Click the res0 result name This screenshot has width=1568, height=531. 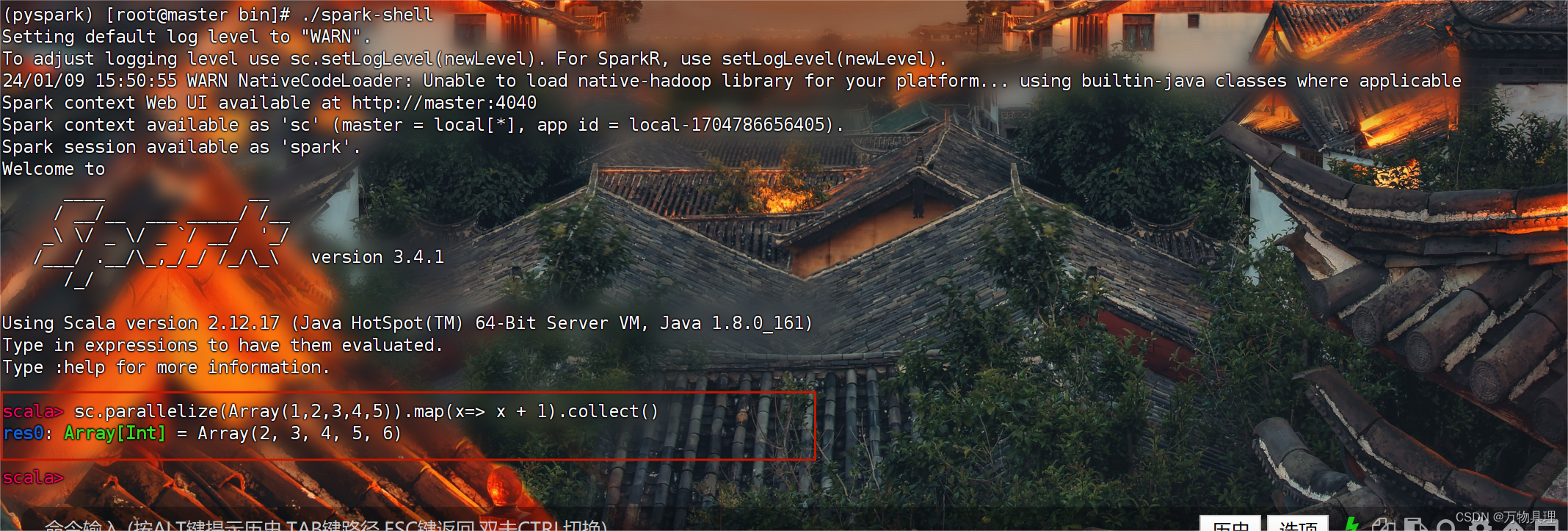tap(23, 433)
